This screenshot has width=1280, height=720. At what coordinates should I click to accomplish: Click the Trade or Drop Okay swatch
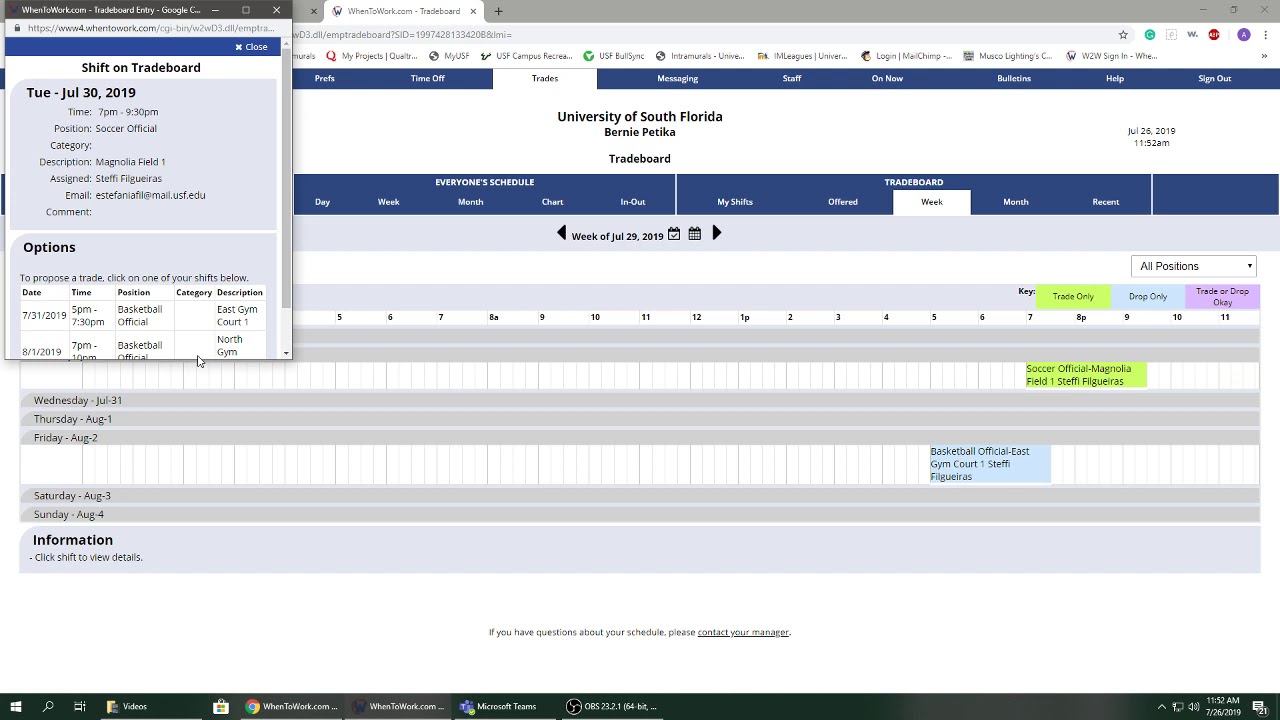pos(1222,296)
